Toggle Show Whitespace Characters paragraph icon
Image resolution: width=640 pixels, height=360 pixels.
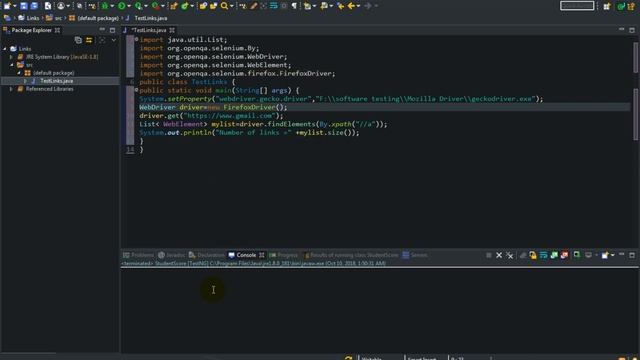(294, 6)
